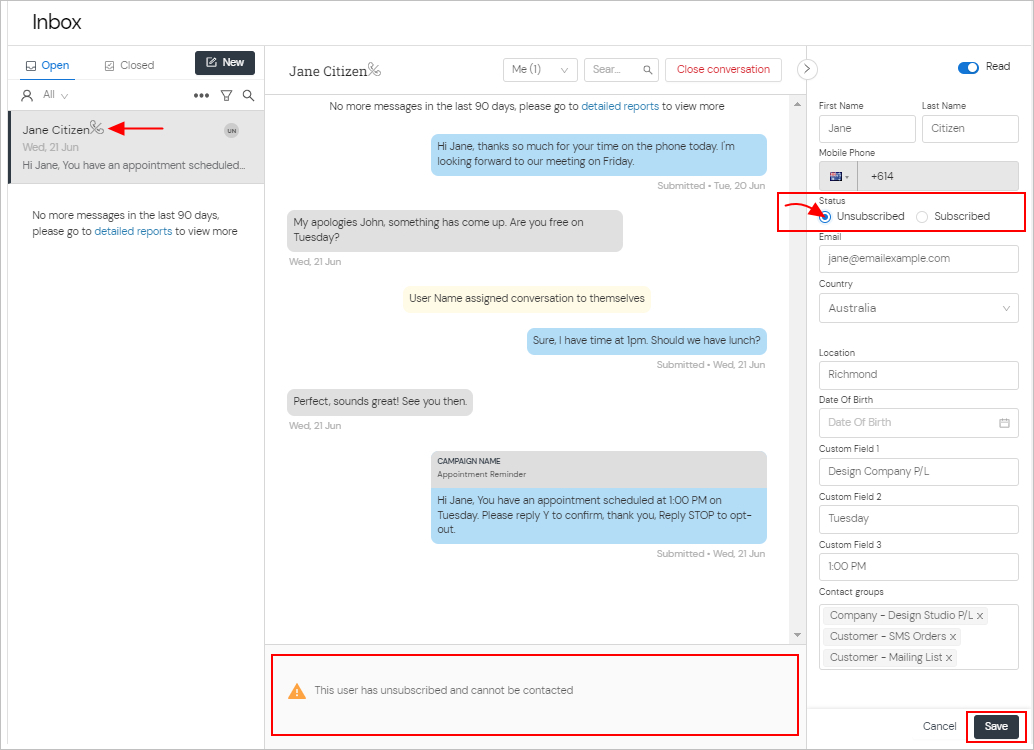Click the UN avatar badge on Jane Citizen conversation
Viewport: 1034px width, 750px height.
(231, 131)
